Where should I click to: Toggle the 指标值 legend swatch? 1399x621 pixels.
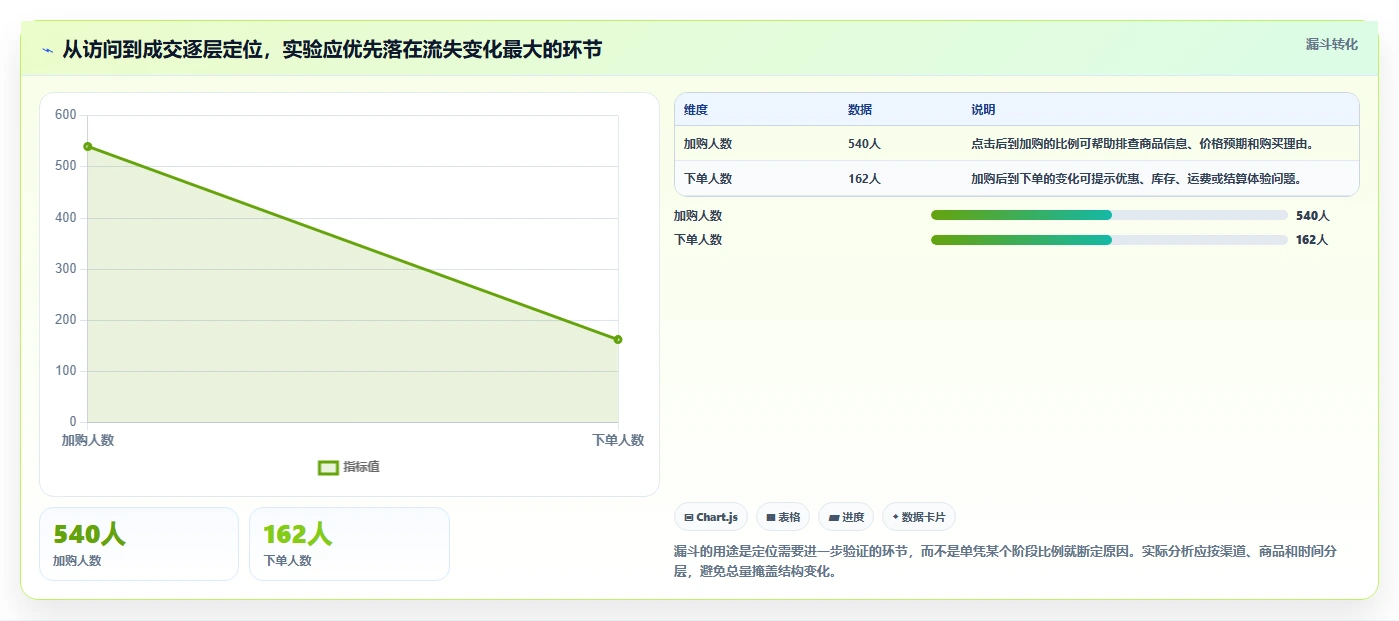[x=328, y=467]
